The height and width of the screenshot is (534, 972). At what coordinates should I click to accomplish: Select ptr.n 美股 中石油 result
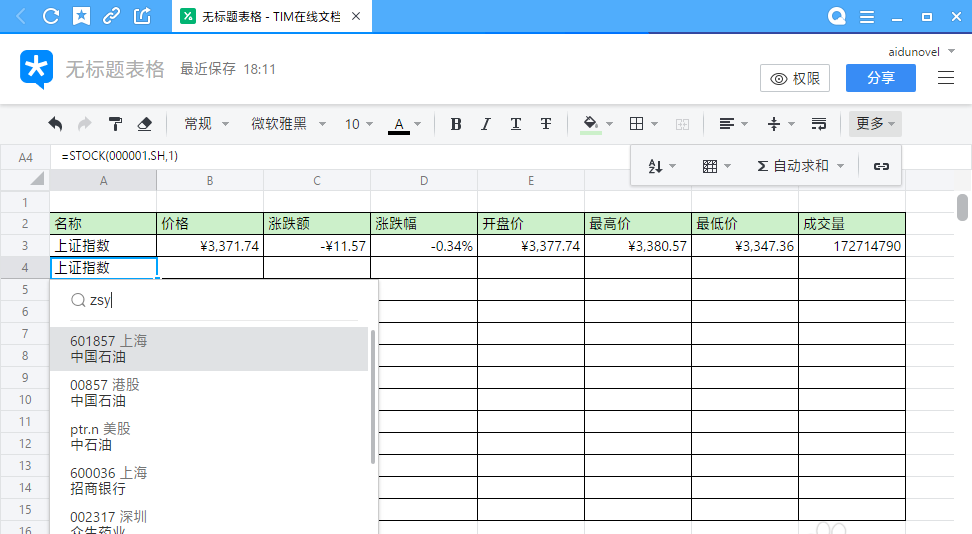point(209,437)
